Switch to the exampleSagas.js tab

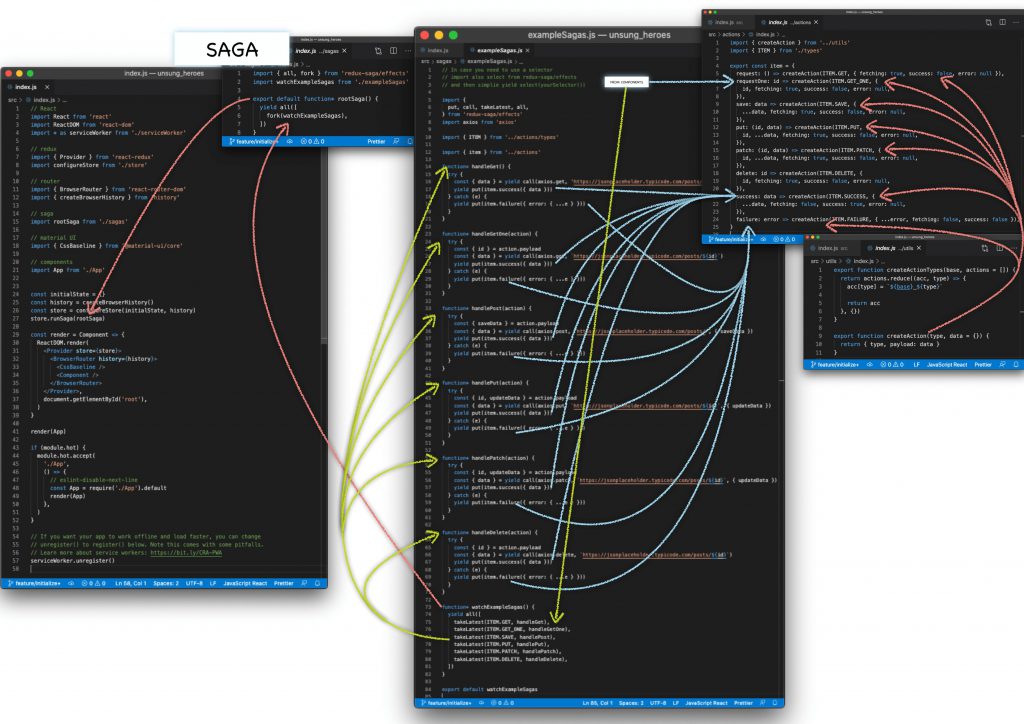(499, 48)
